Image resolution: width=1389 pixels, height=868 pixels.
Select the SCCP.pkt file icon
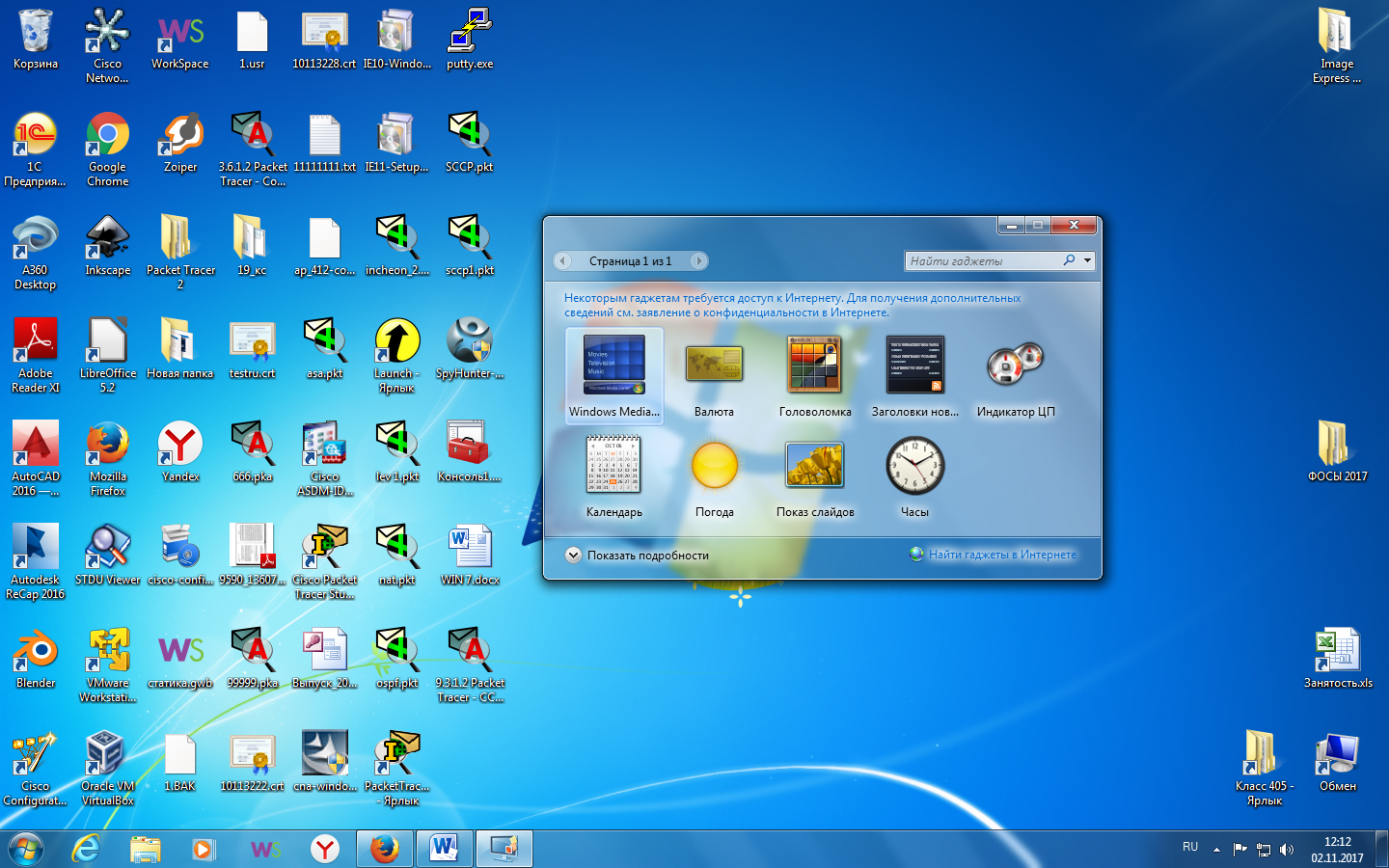[470, 144]
